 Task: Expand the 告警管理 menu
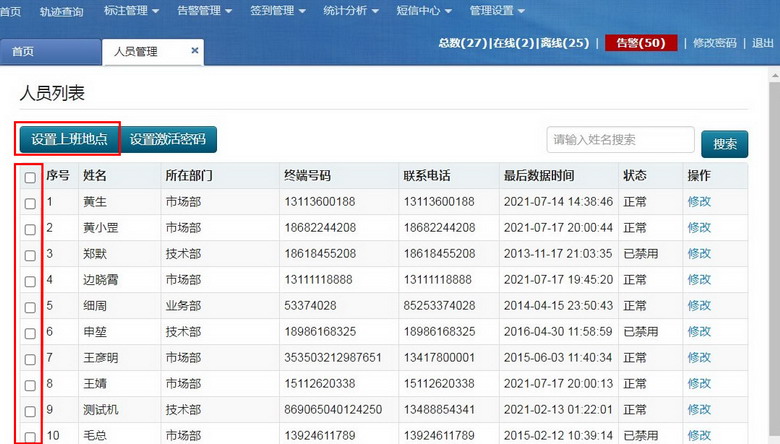pyautogui.click(x=204, y=10)
